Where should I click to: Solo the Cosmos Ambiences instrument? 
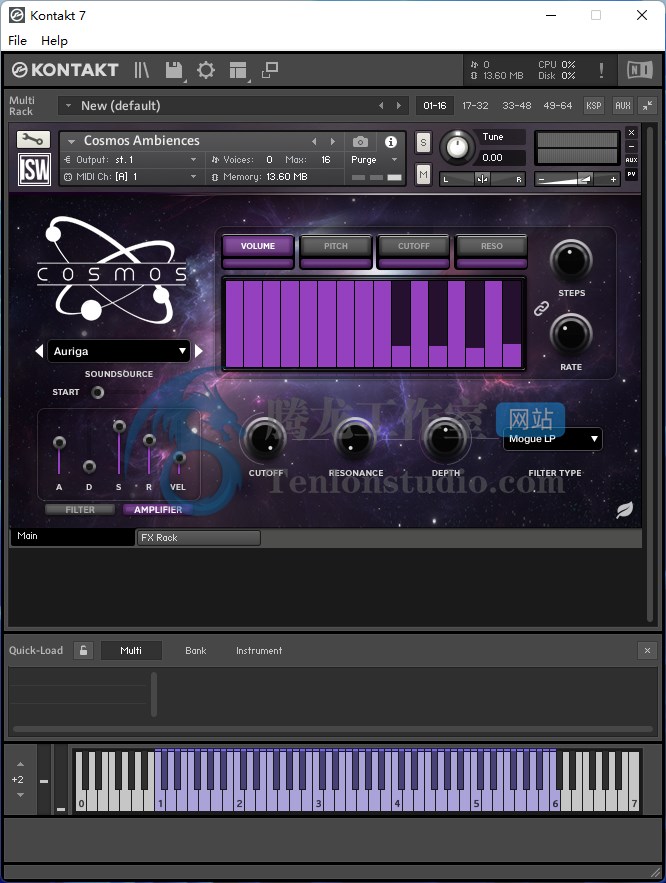point(423,142)
